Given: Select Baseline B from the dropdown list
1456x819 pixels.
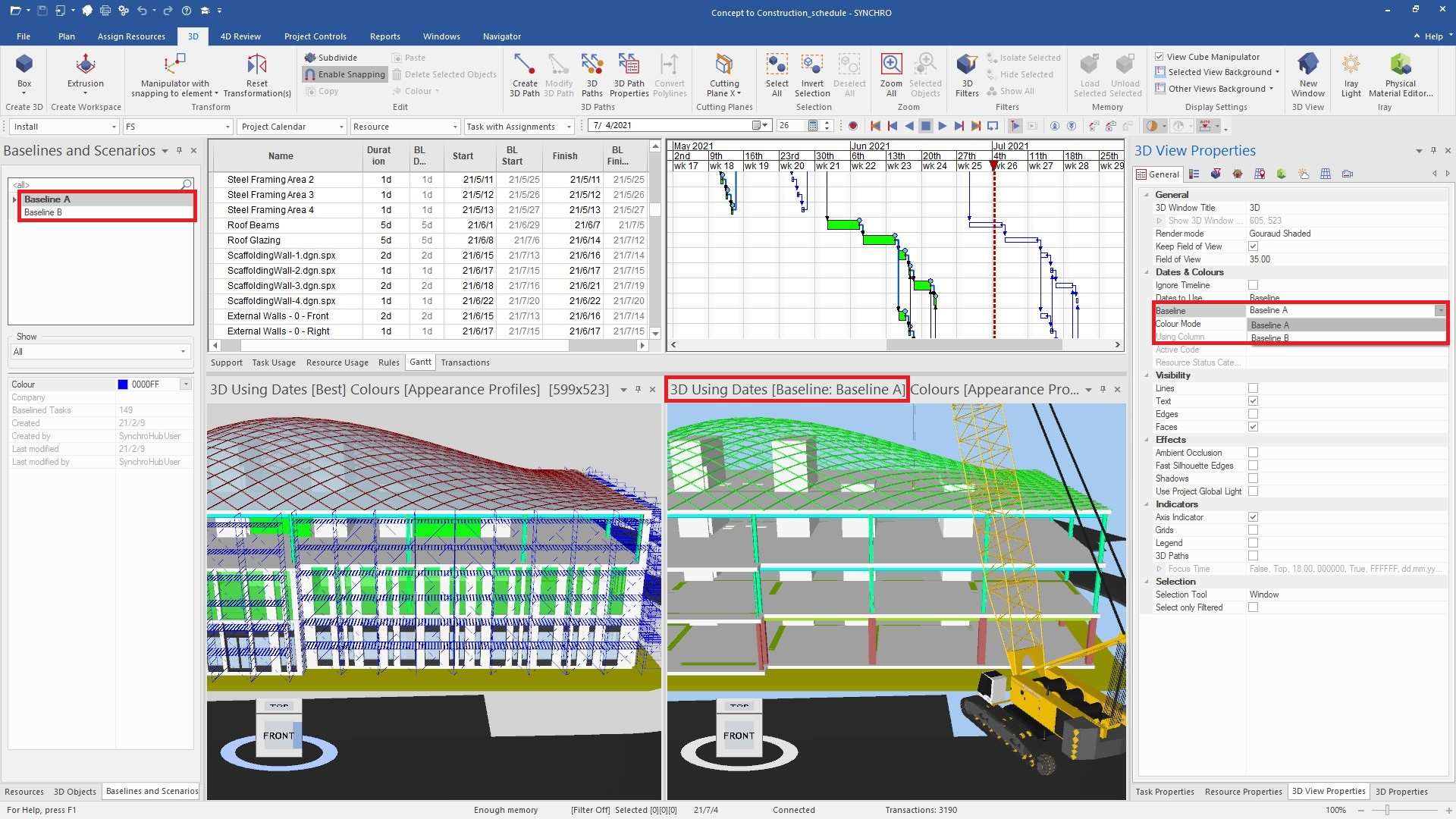Looking at the screenshot, I should coord(1270,338).
